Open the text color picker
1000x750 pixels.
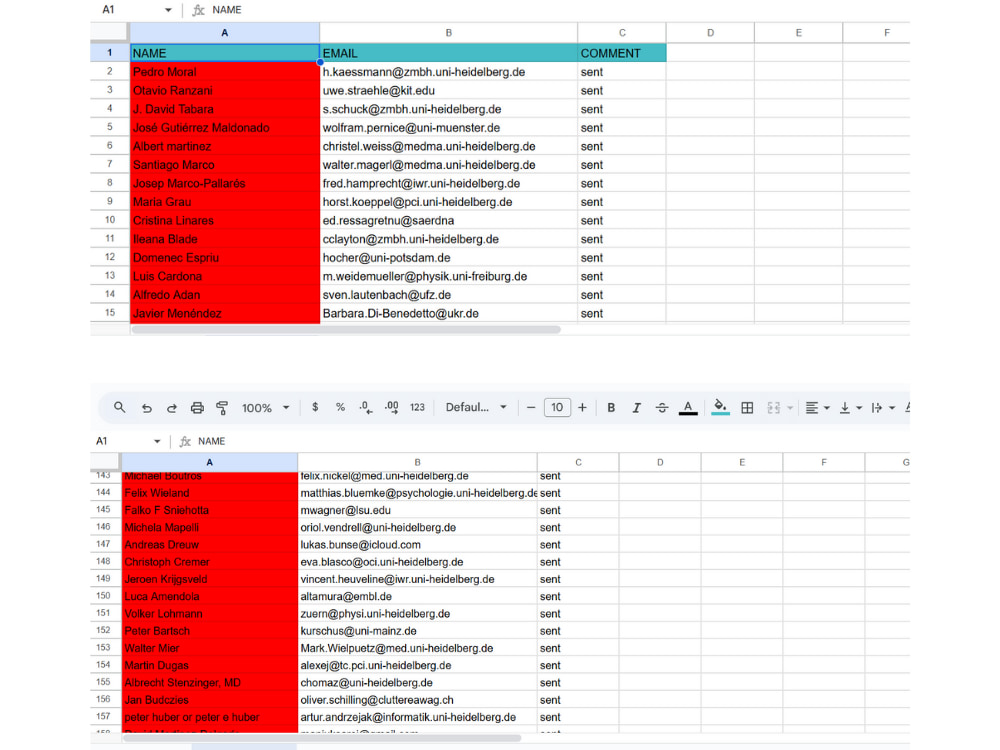688,408
